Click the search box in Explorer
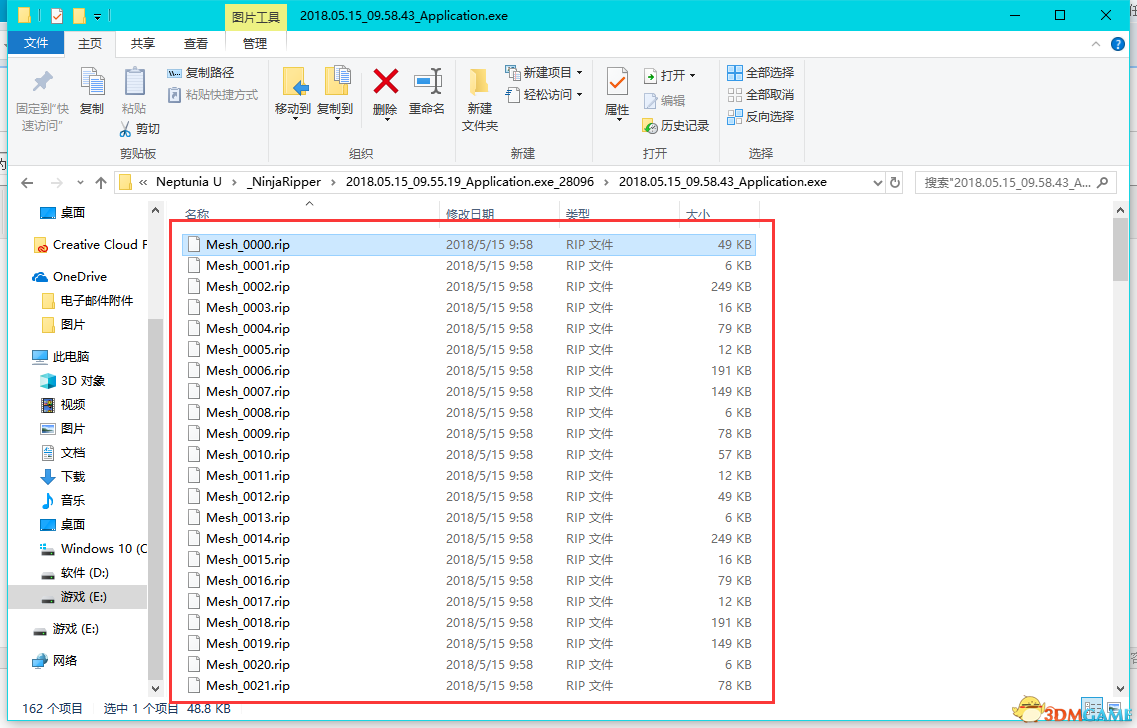Viewport: 1137px width, 728px height. (1010, 183)
